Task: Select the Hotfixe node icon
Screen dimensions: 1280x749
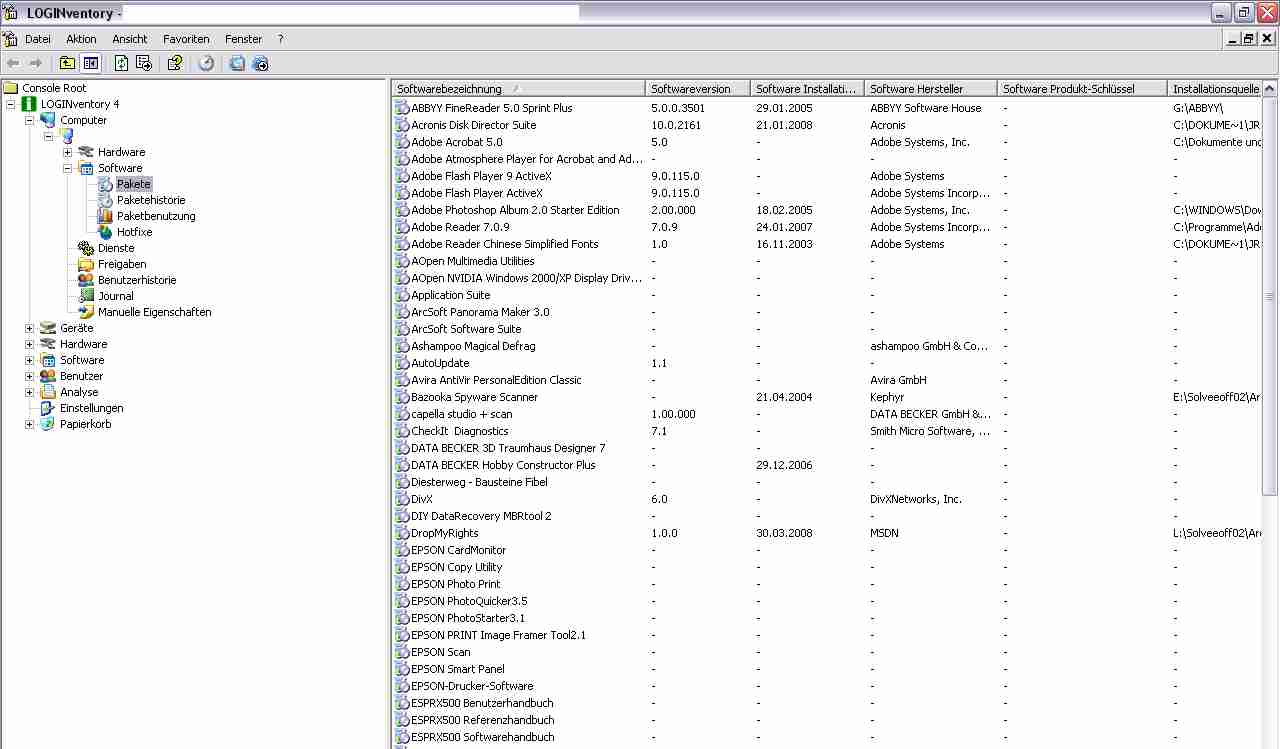Action: (105, 232)
